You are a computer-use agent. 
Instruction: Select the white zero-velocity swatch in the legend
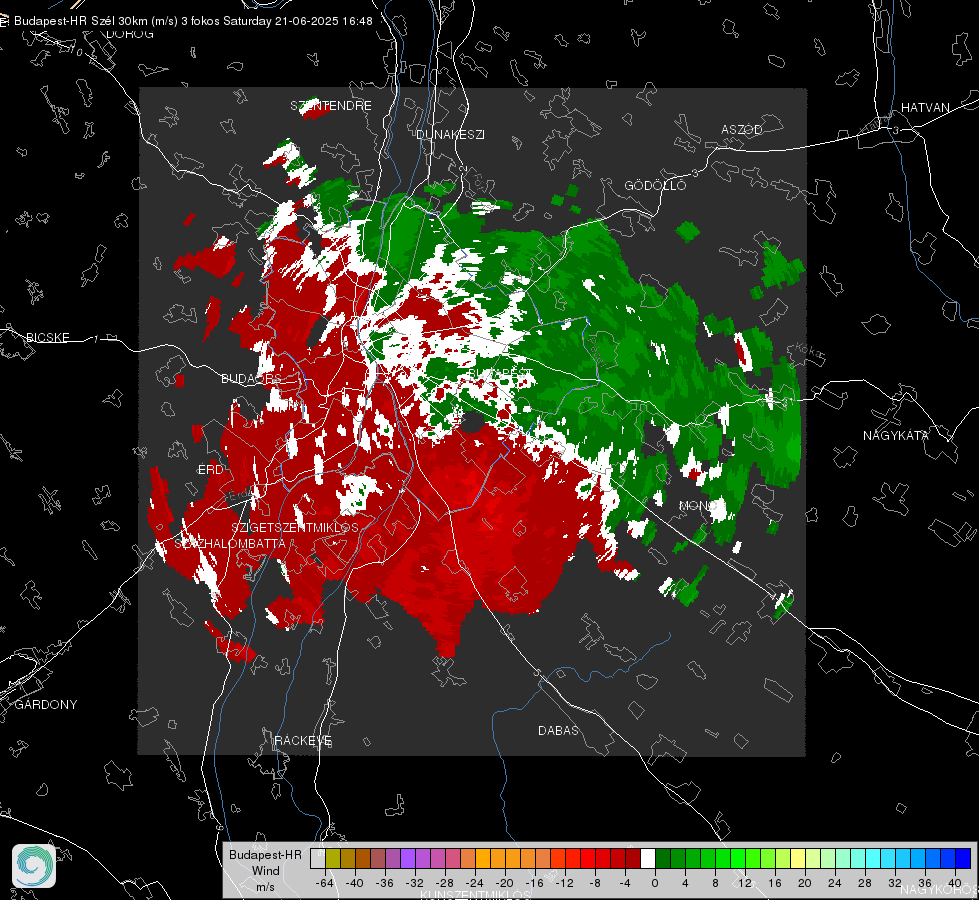click(x=648, y=858)
